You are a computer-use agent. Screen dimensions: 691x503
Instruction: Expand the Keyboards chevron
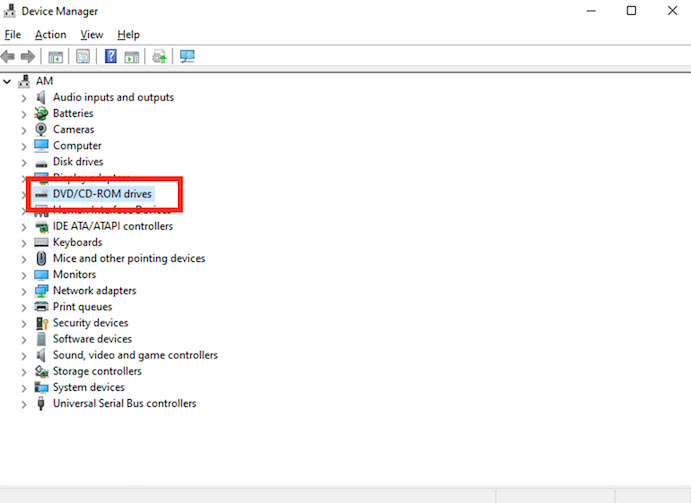pos(24,243)
